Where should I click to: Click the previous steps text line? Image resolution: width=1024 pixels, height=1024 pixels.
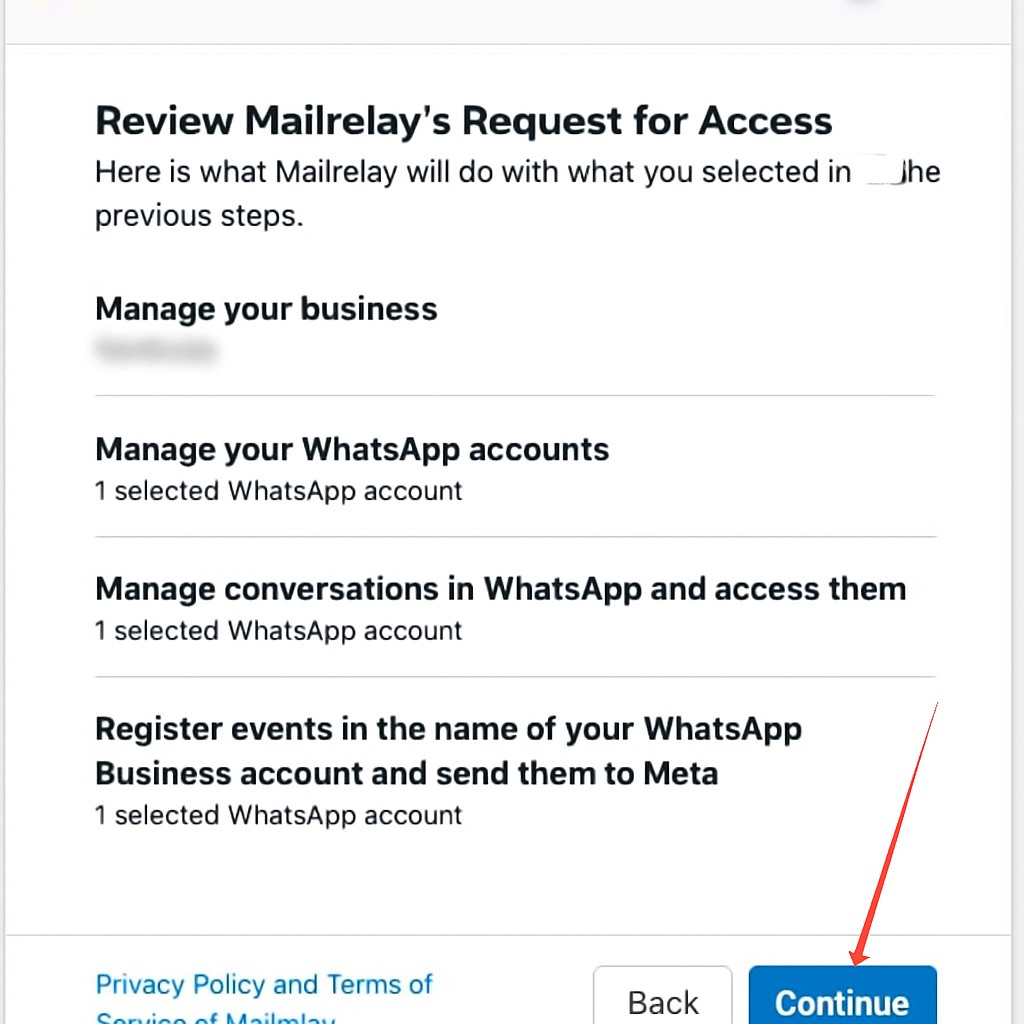pos(199,216)
